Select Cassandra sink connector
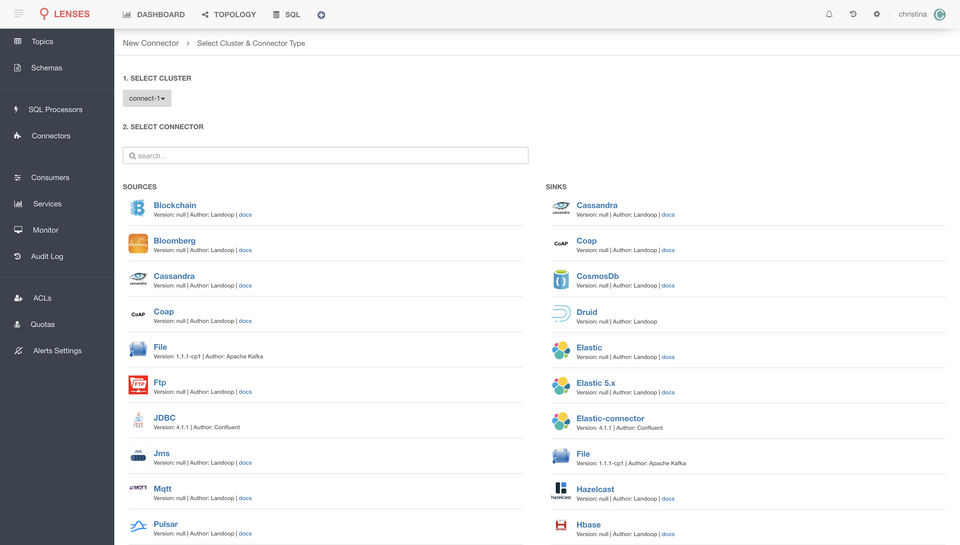 (597, 205)
